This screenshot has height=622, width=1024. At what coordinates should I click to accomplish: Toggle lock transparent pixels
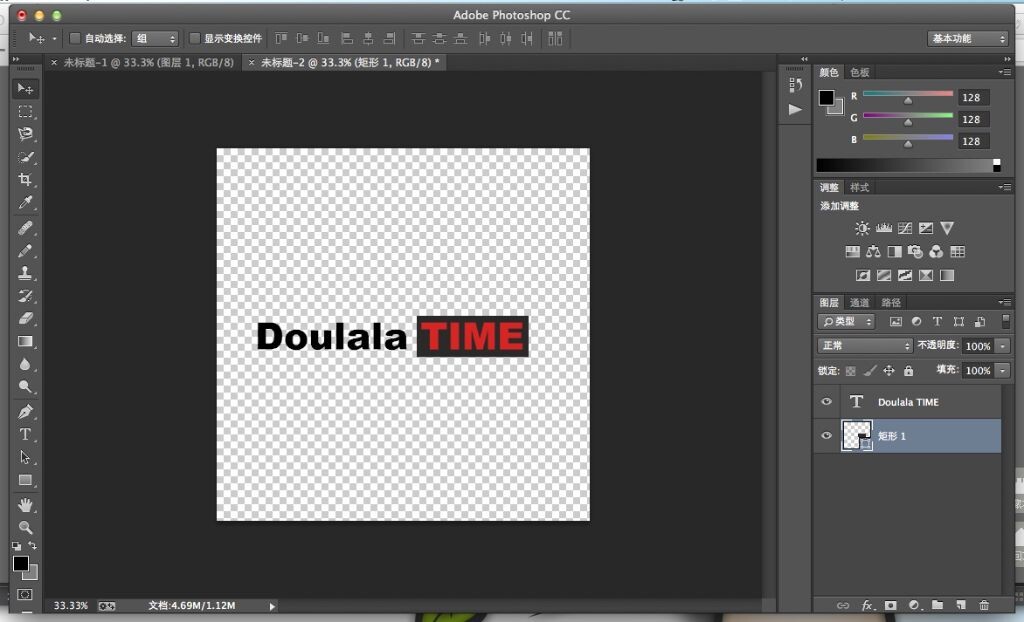[x=850, y=371]
